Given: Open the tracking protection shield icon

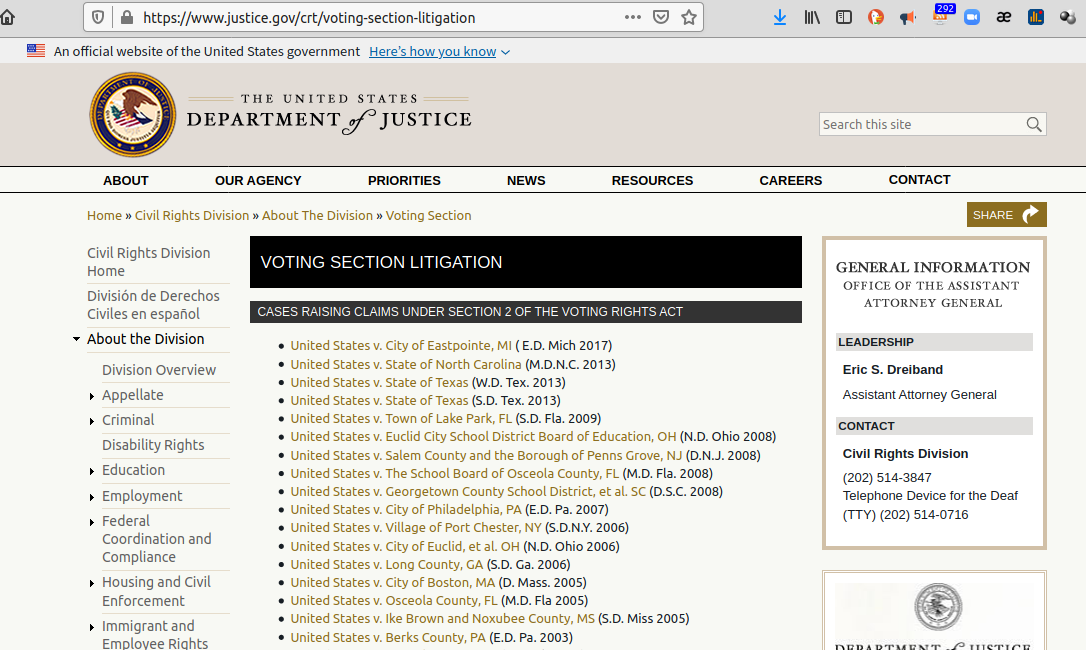Looking at the screenshot, I should (98, 17).
